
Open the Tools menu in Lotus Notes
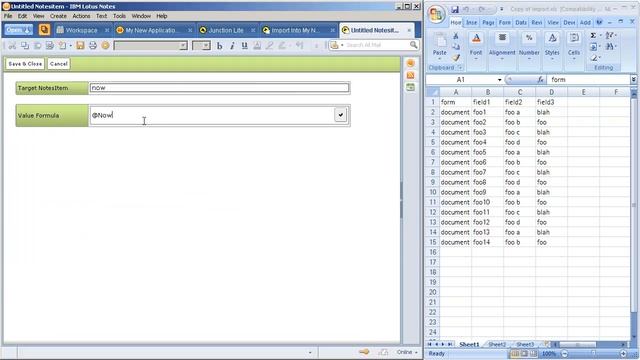pos(119,16)
